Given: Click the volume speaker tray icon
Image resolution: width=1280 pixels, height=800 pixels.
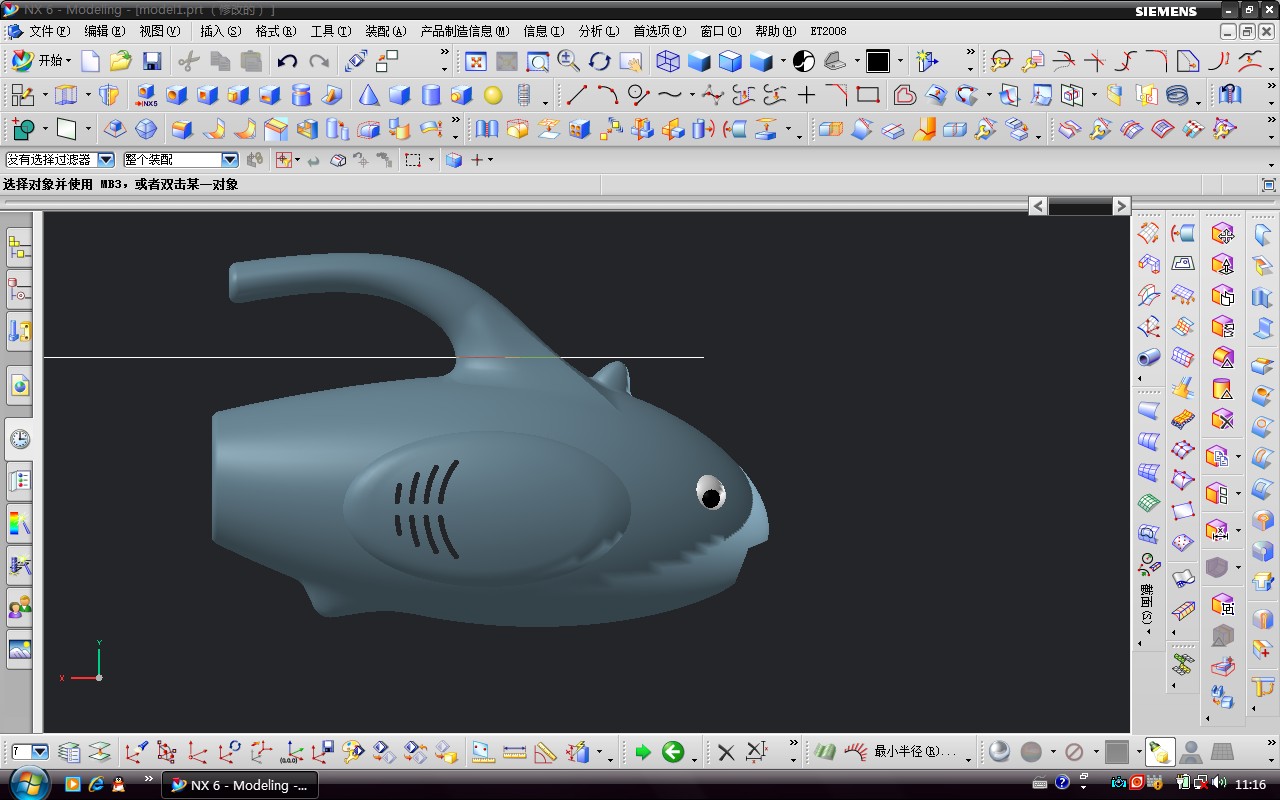Looking at the screenshot, I should coord(1219,784).
